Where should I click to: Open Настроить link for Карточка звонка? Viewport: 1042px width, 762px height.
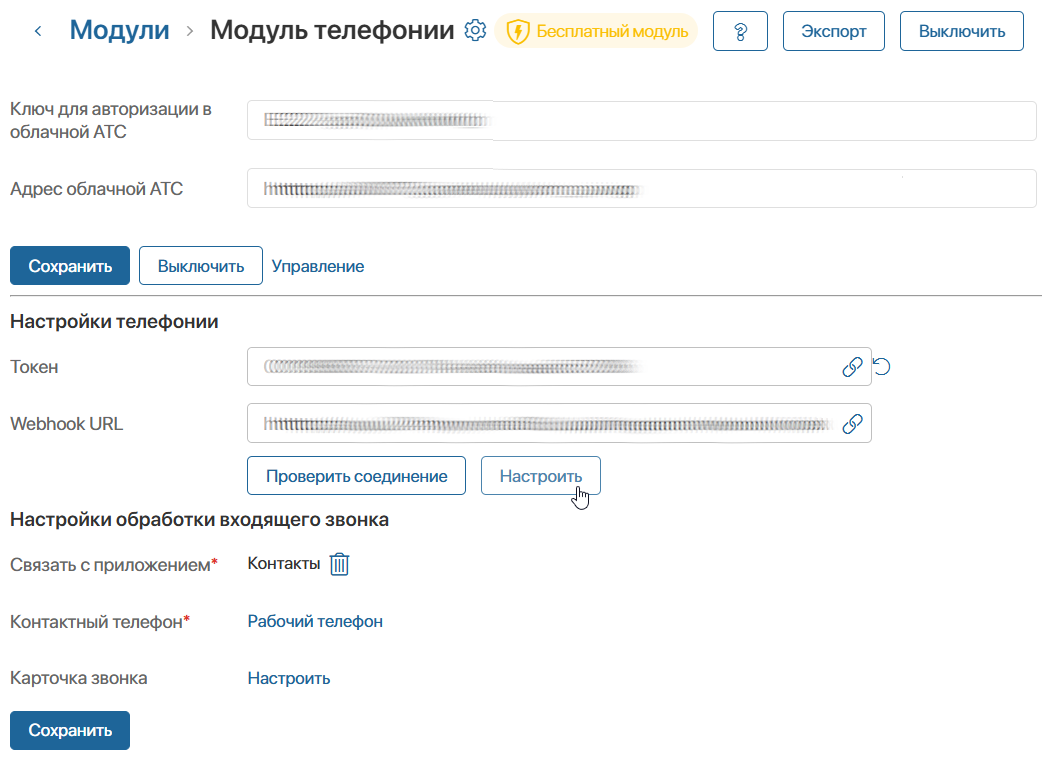click(289, 678)
